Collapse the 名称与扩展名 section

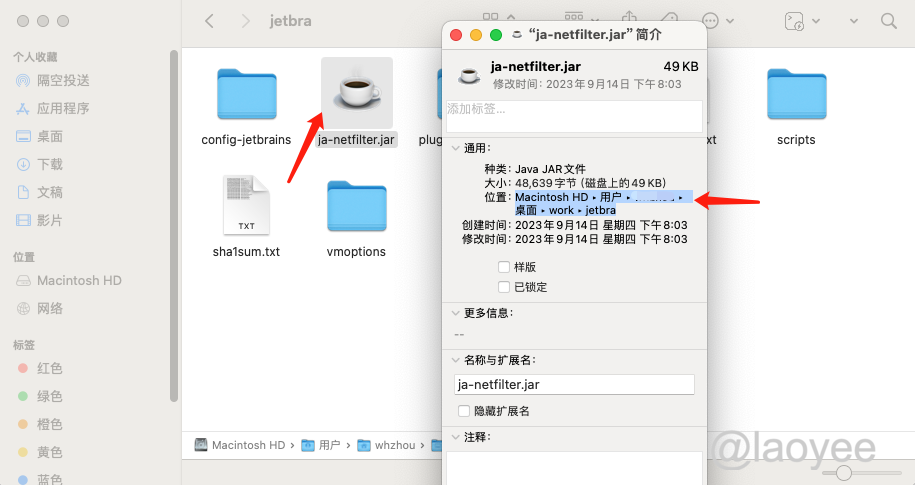[456, 359]
